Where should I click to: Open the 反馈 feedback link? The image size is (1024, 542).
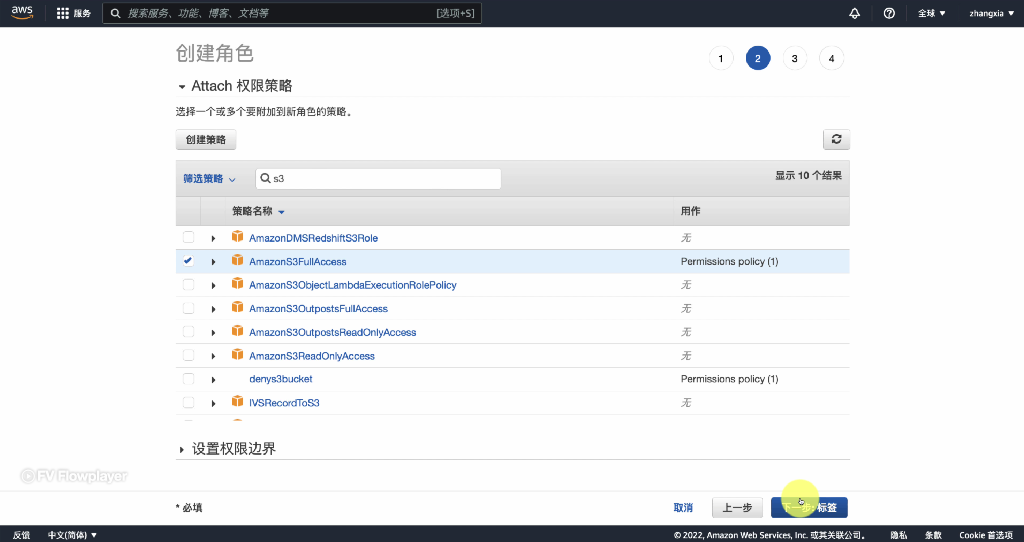pos(22,535)
